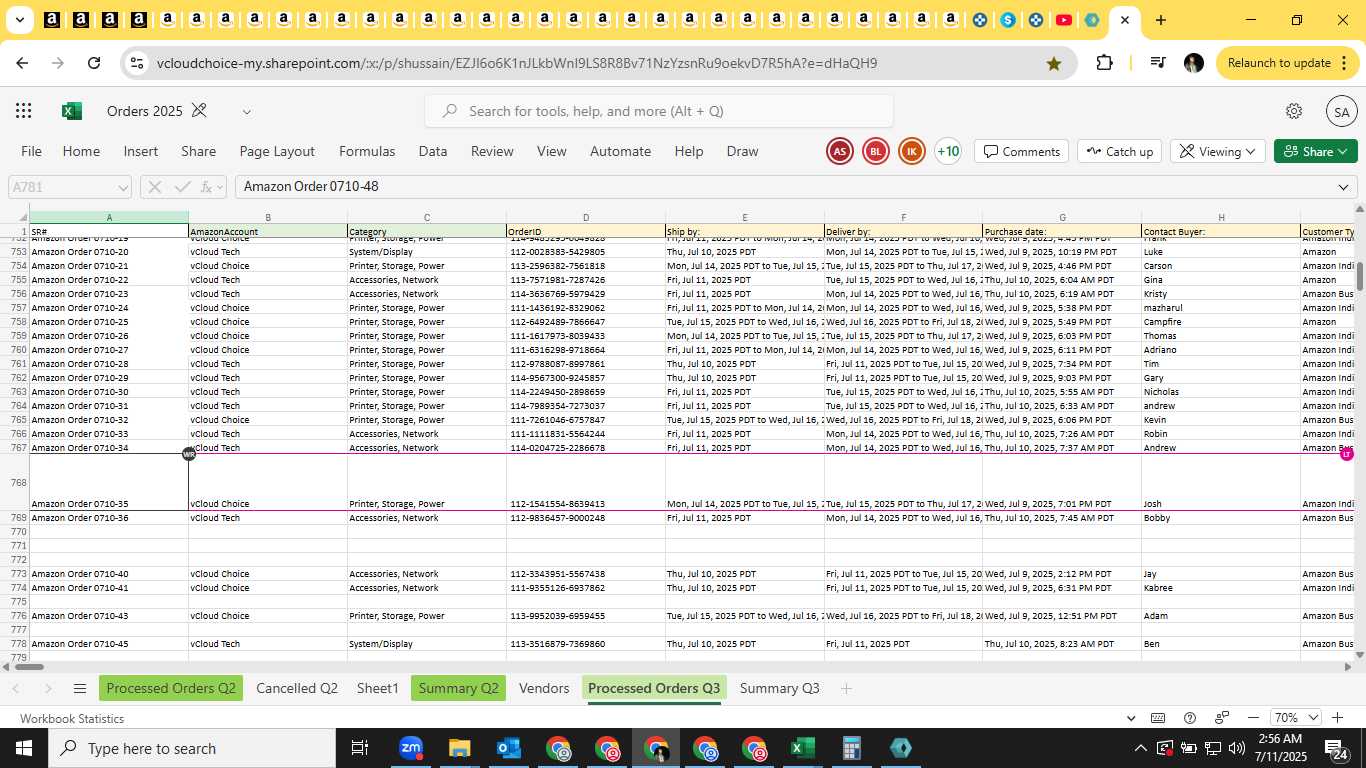This screenshot has width=1366, height=768.
Task: Toggle the bookmark star for this page
Action: (1054, 63)
